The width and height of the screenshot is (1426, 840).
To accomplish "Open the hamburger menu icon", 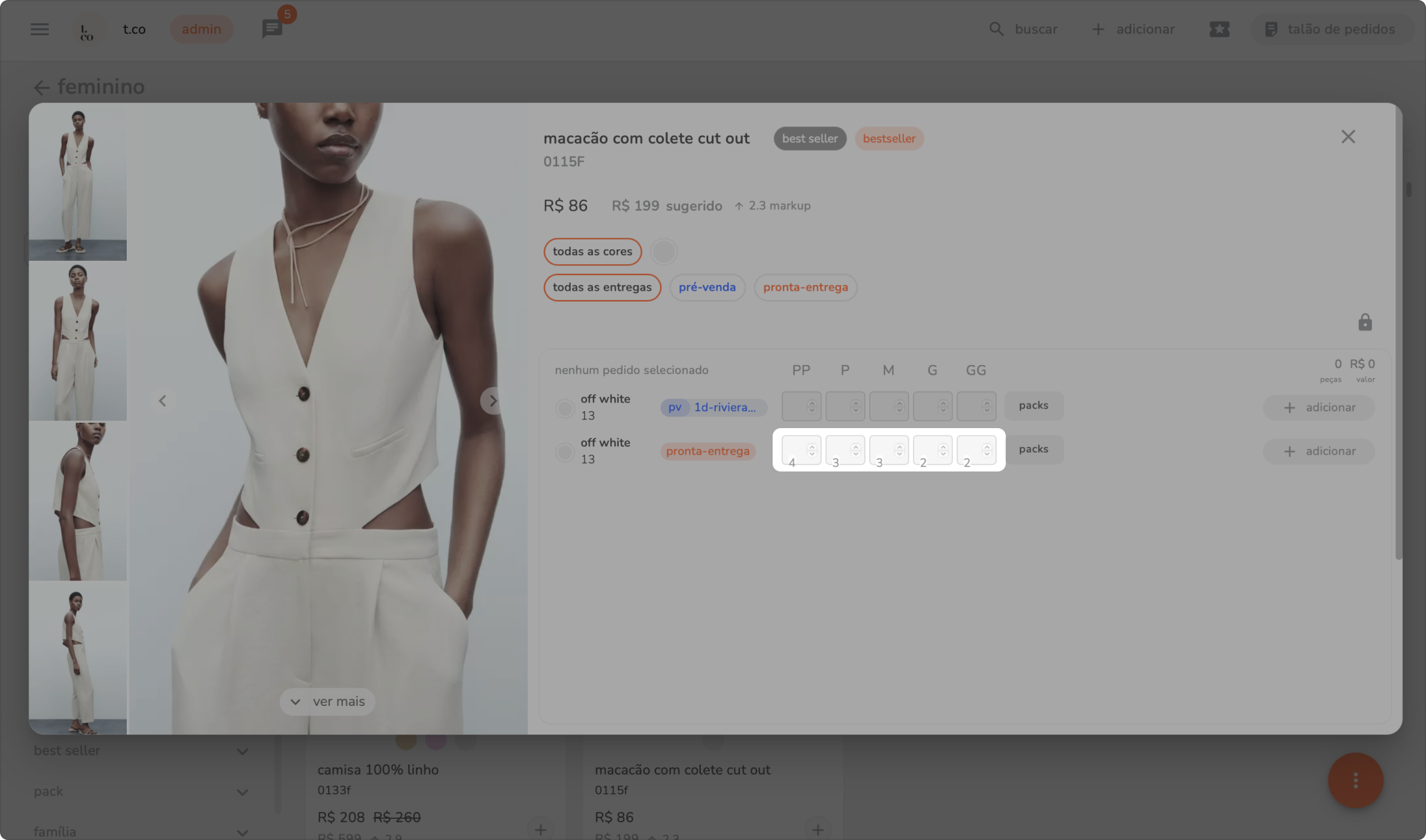I will tap(39, 29).
